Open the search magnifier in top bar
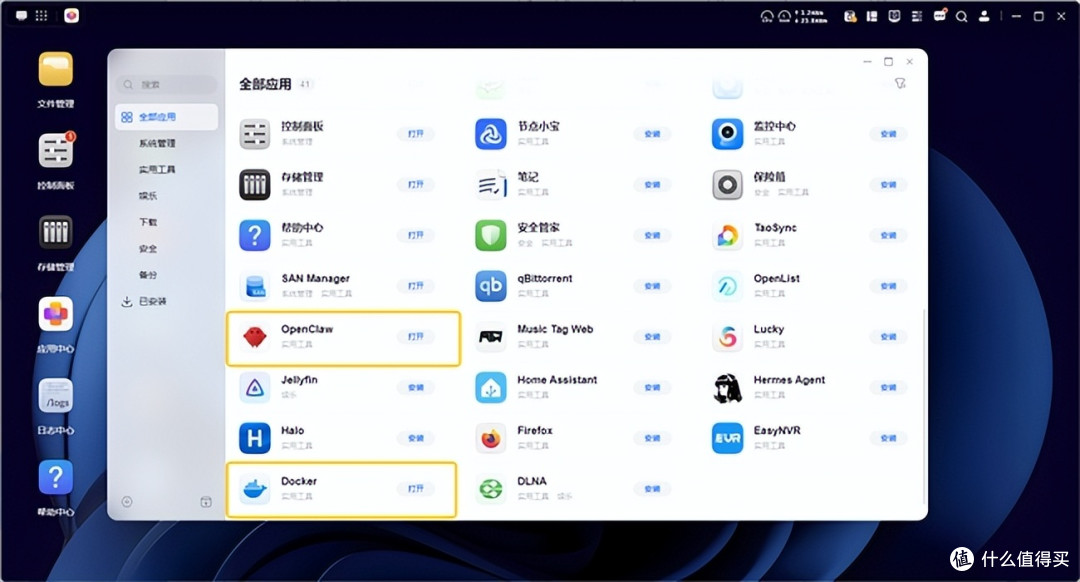 coord(962,17)
